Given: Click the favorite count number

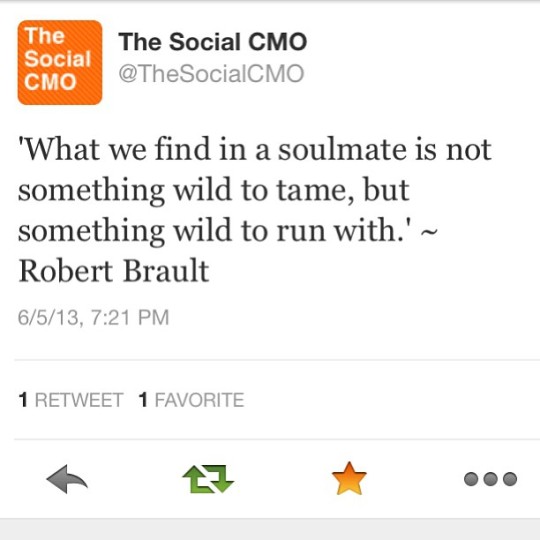Looking at the screenshot, I should [143, 400].
